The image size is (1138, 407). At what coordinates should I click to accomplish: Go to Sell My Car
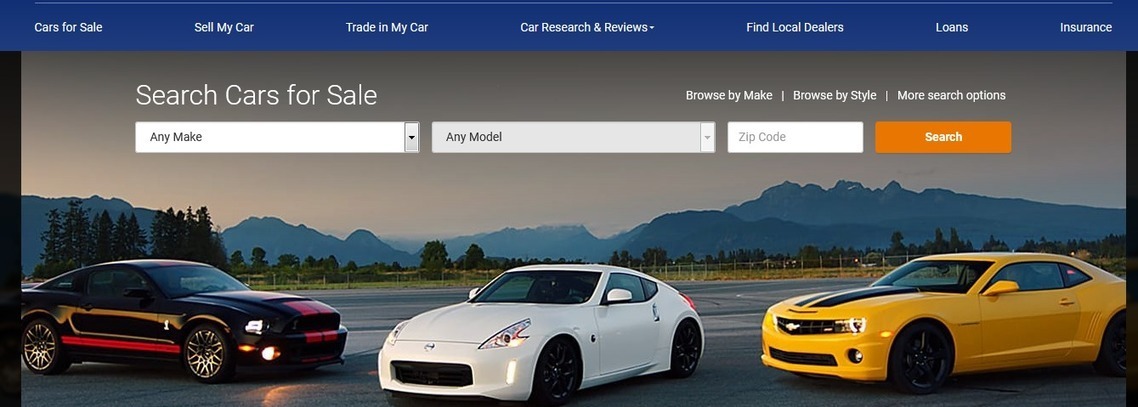click(224, 27)
